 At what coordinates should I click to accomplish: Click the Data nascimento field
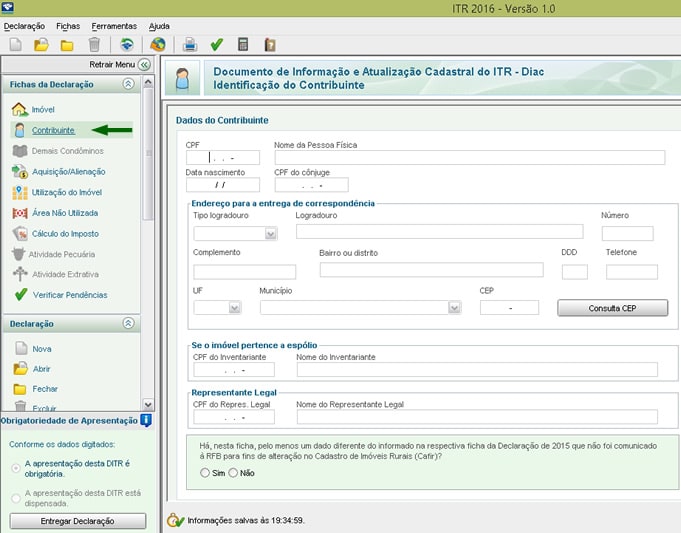(x=223, y=185)
